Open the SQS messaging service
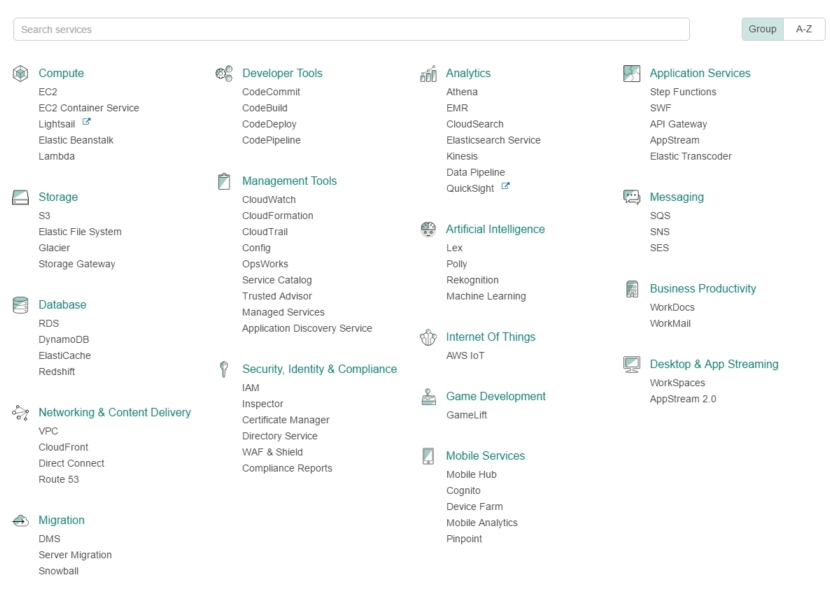Image resolution: width=830 pixels, height=599 pixels. [x=660, y=216]
